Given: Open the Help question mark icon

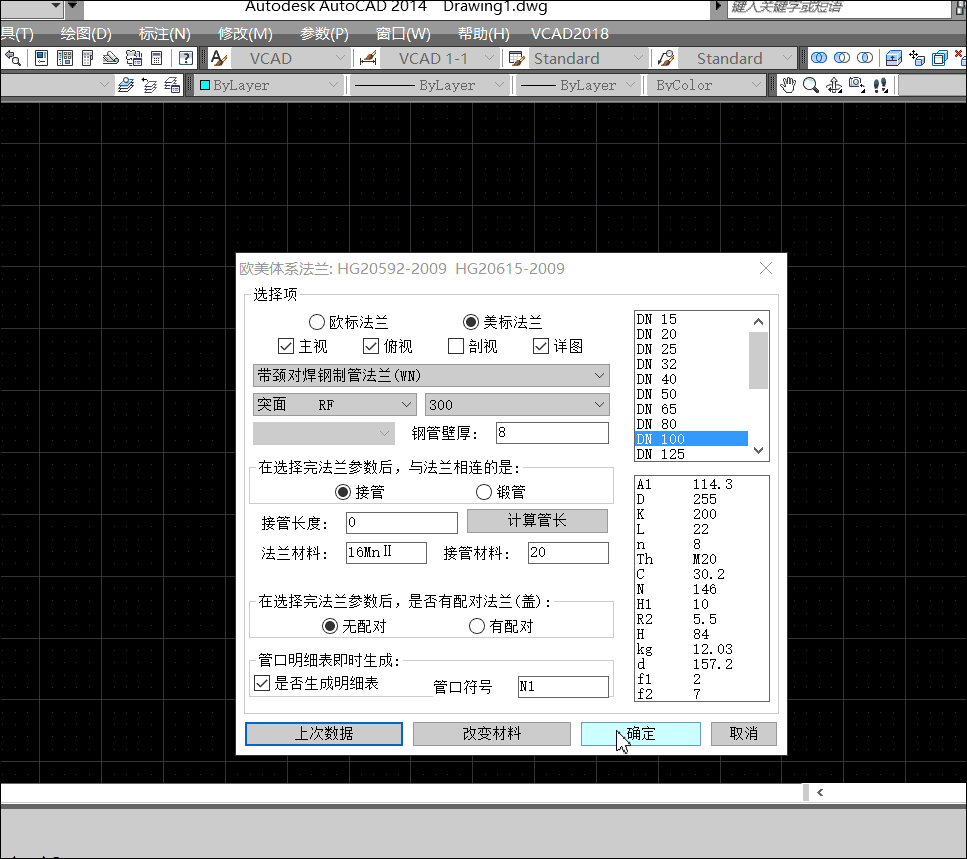Looking at the screenshot, I should pos(185,58).
